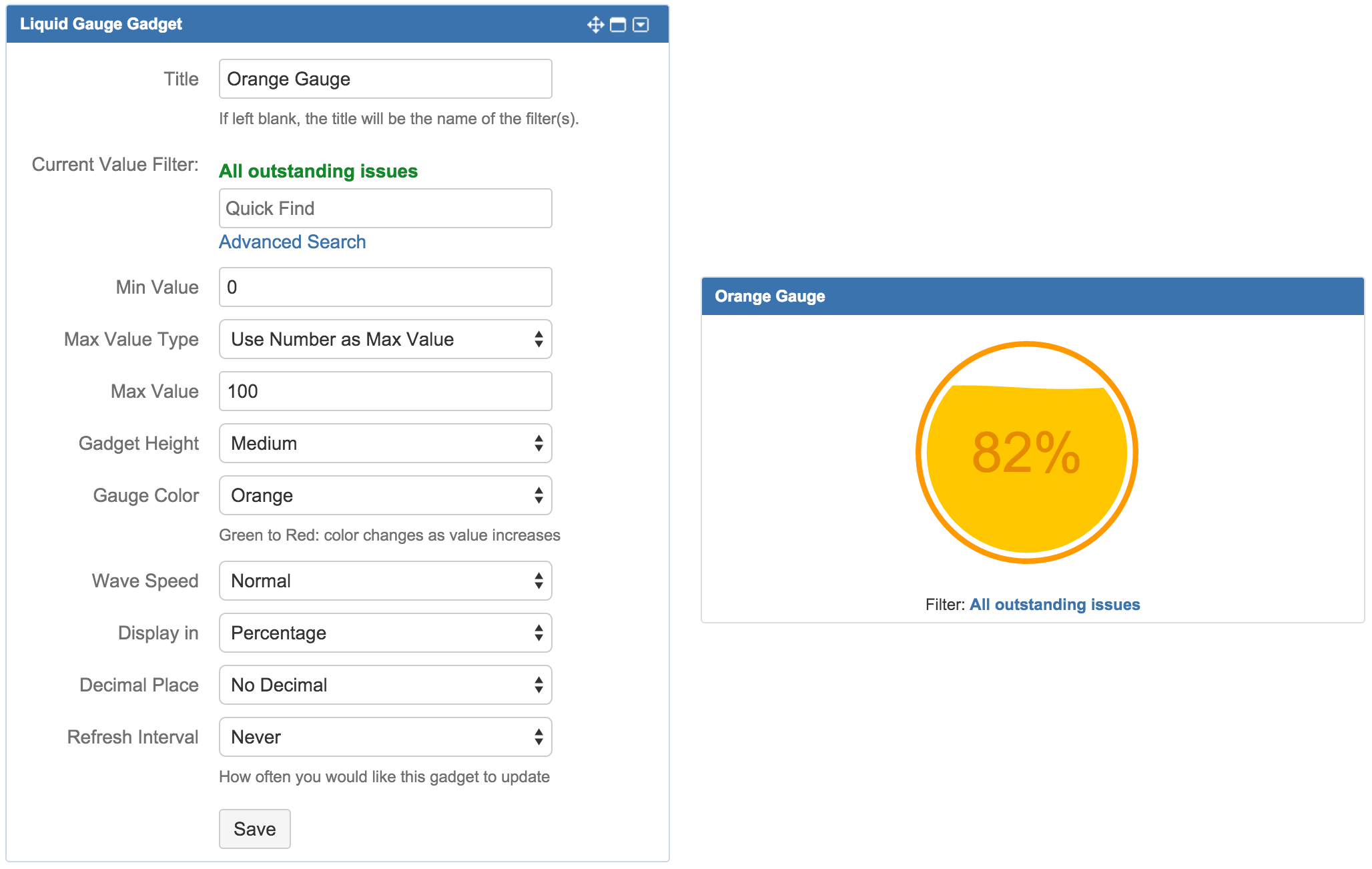Follow the Filter link below the gauge
This screenshot has width=1372, height=869.
1054,605
